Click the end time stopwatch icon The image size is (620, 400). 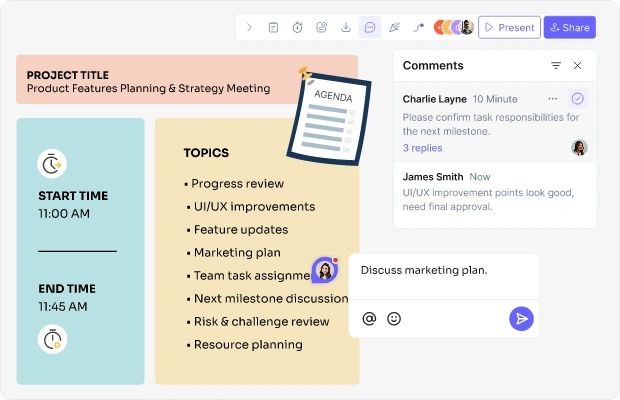[x=53, y=339]
